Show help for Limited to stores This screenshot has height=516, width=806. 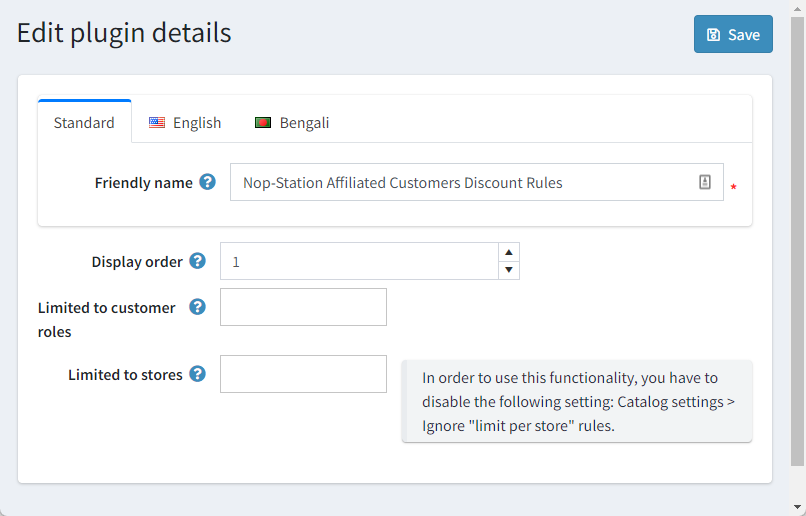coord(197,374)
